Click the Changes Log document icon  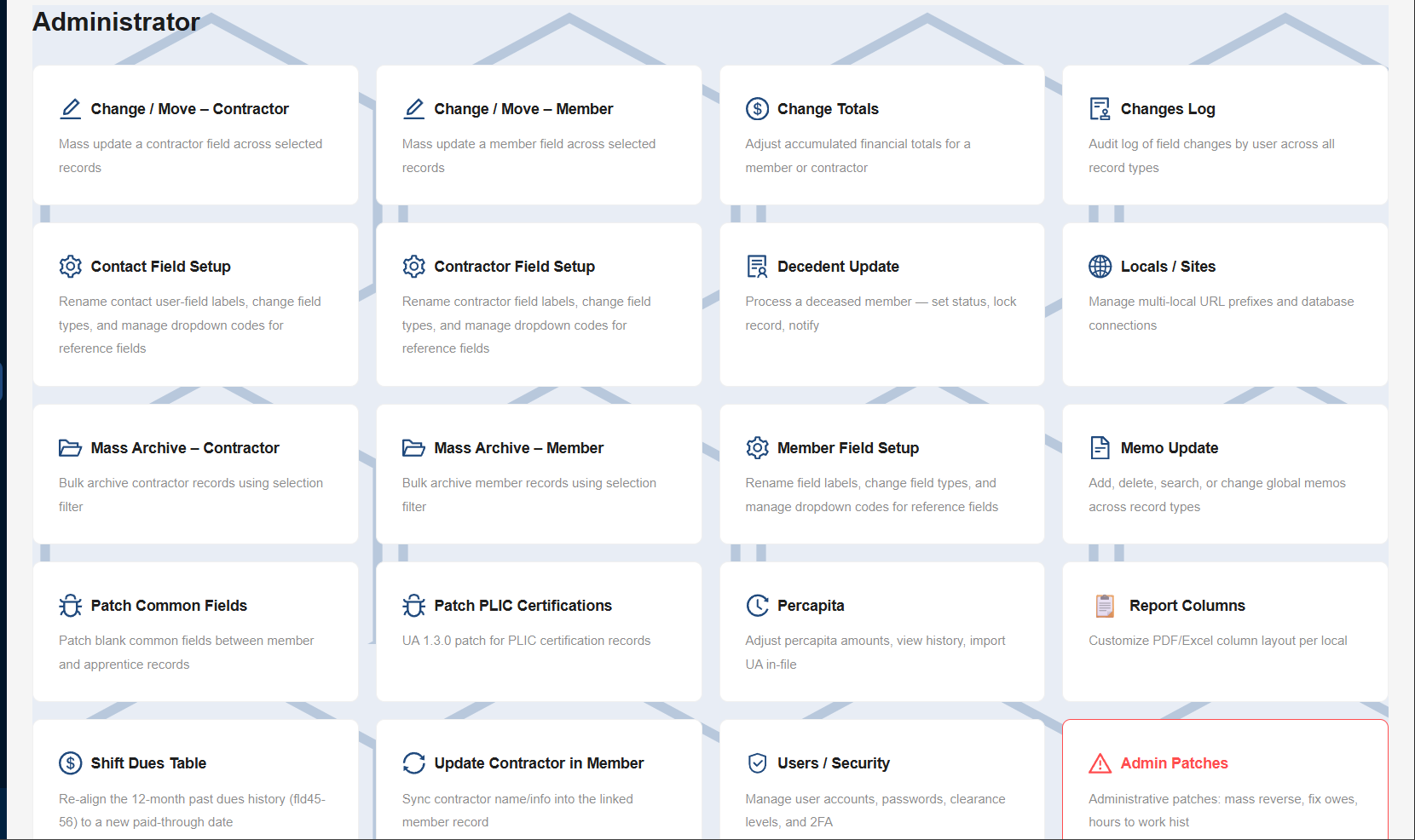(1100, 109)
